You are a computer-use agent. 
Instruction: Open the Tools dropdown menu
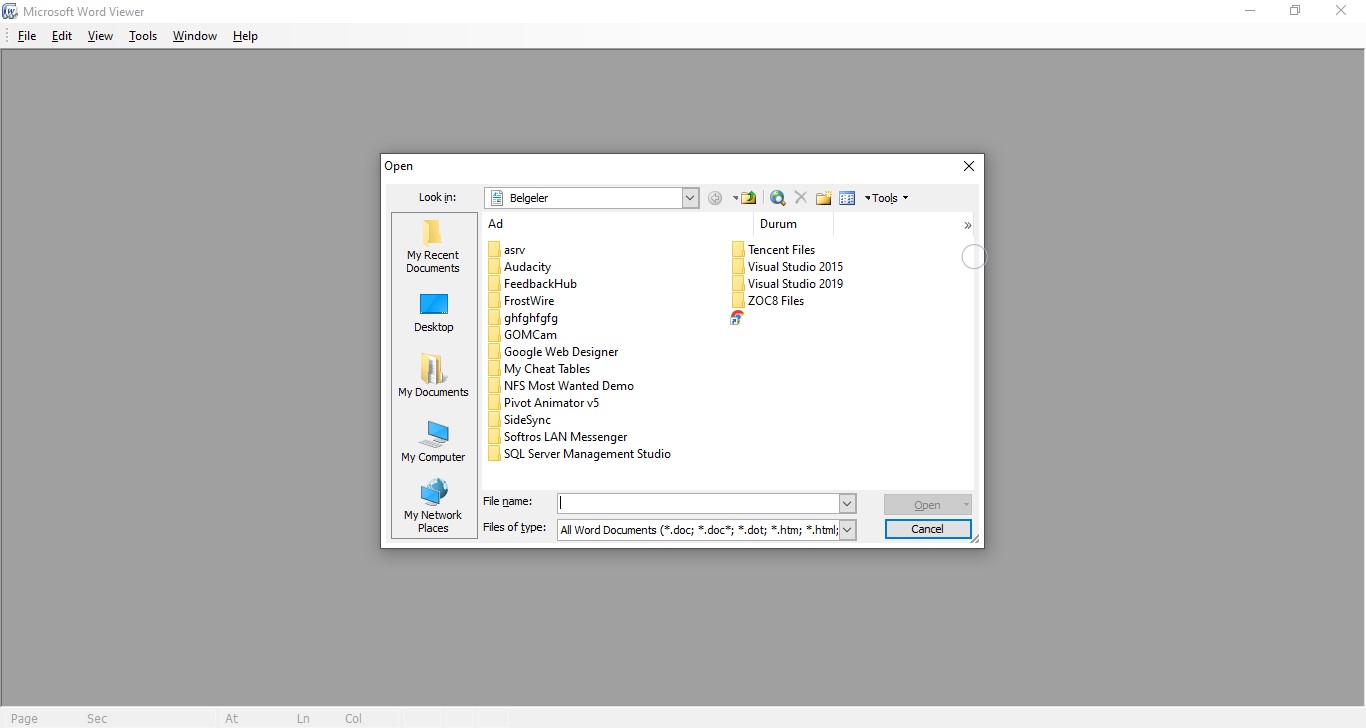[x=887, y=198]
